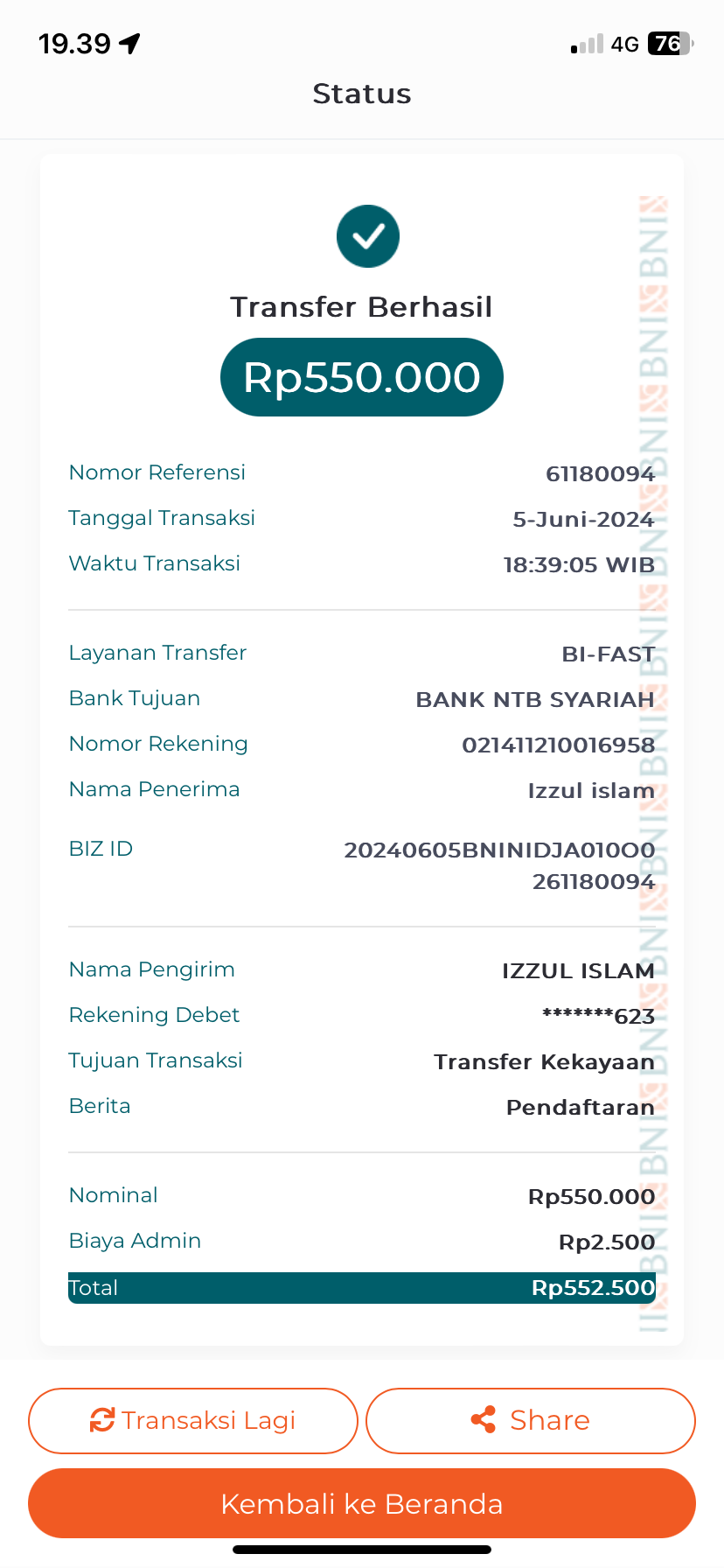Tap the account number 021411210016958

[558, 745]
